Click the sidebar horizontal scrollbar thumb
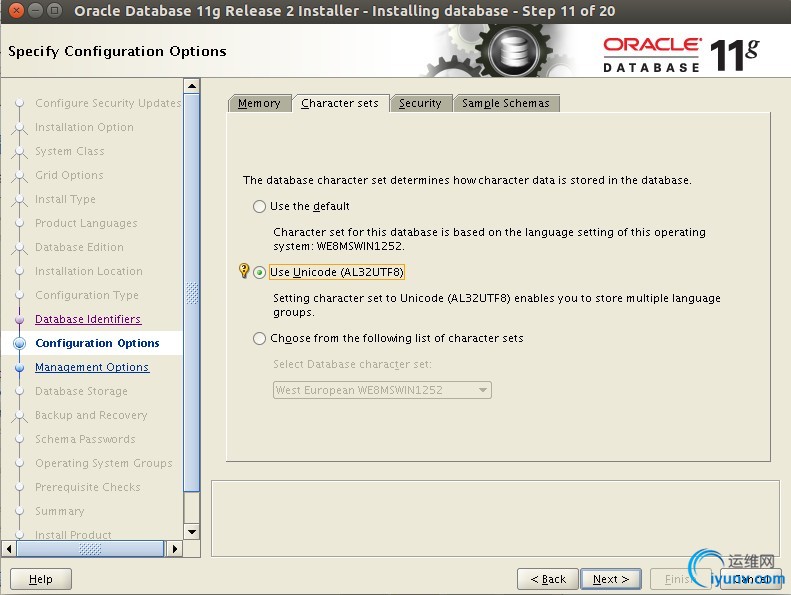Image resolution: width=791 pixels, height=595 pixels. (91, 548)
